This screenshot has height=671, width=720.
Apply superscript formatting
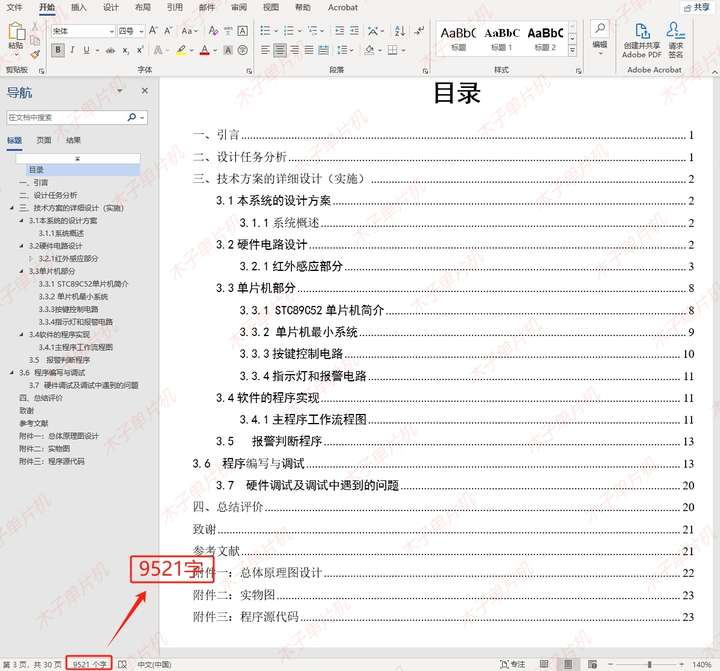(x=140, y=50)
